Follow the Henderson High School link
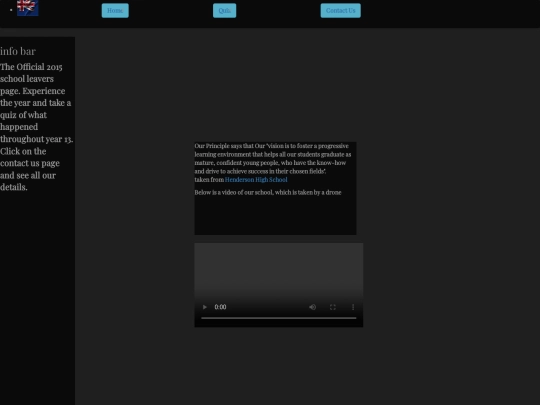Viewport: 540px width, 405px height. click(x=256, y=180)
